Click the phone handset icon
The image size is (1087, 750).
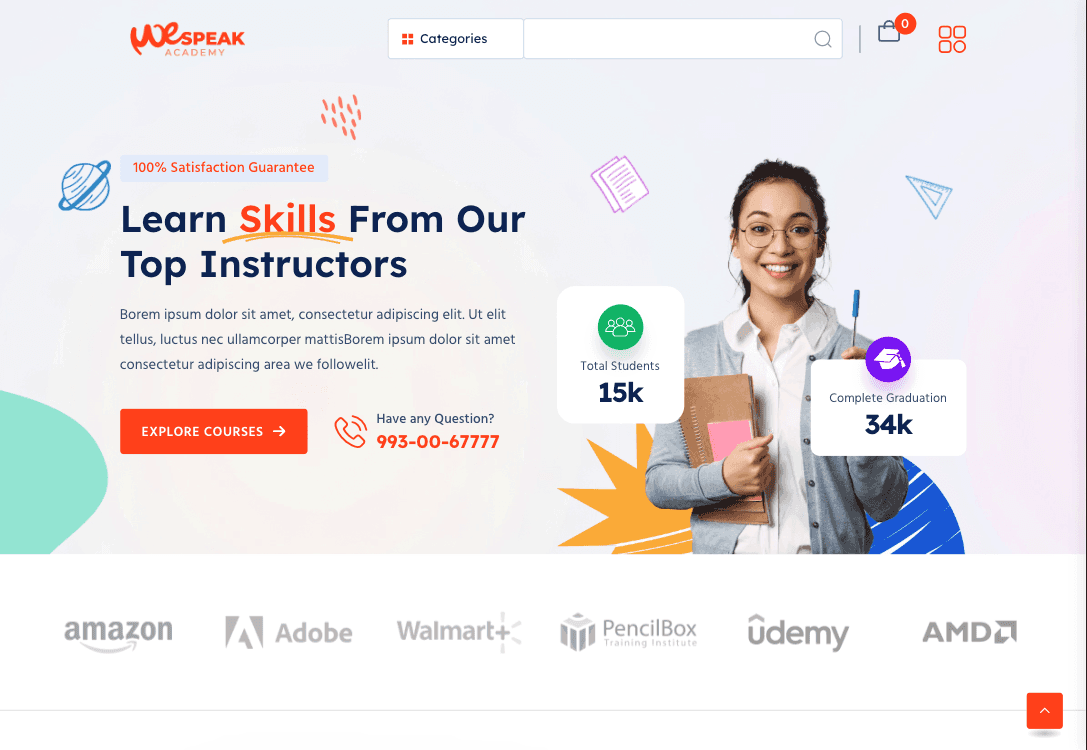click(x=351, y=431)
